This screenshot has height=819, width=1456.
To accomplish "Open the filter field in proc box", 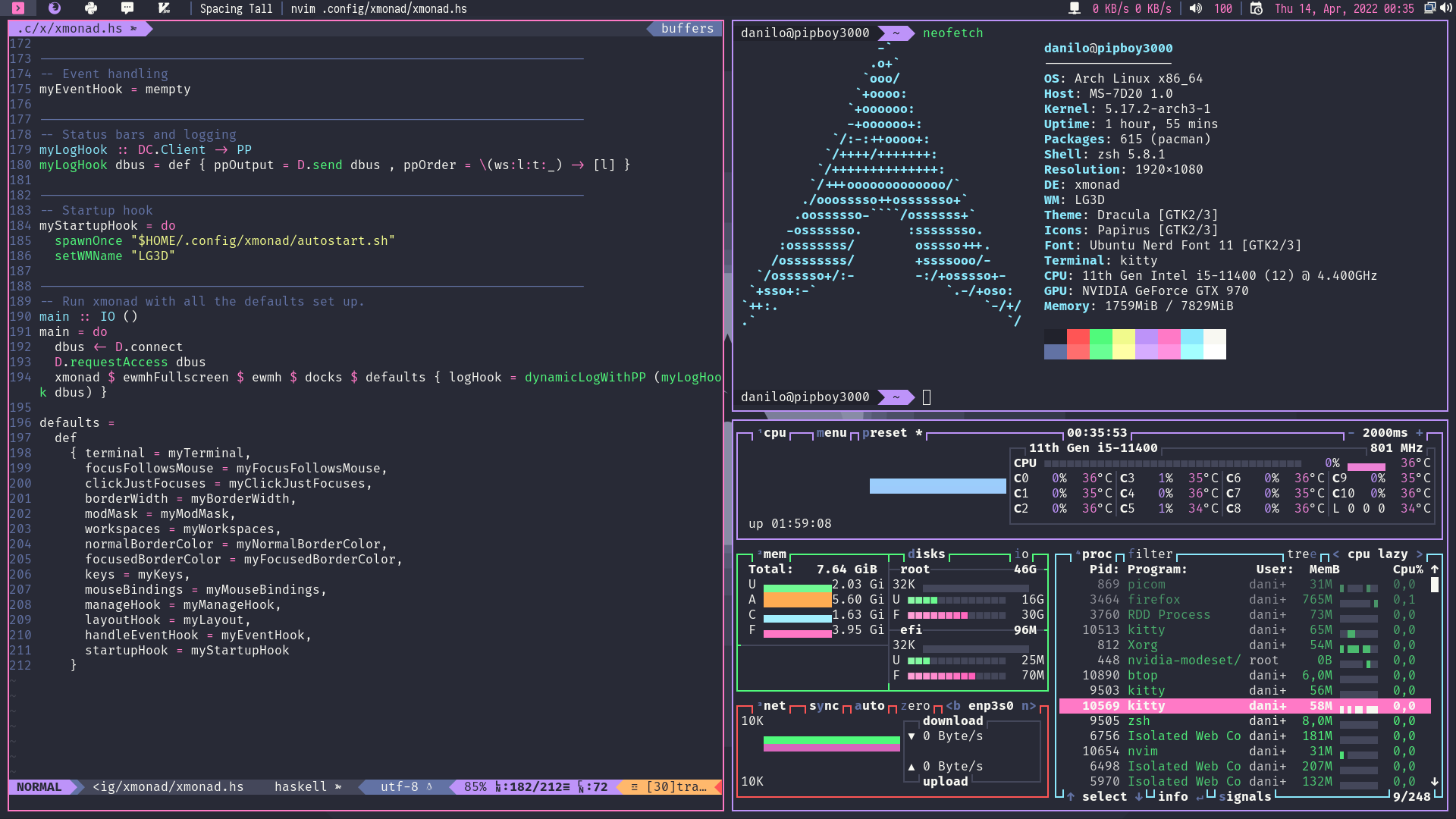I will (x=1150, y=554).
